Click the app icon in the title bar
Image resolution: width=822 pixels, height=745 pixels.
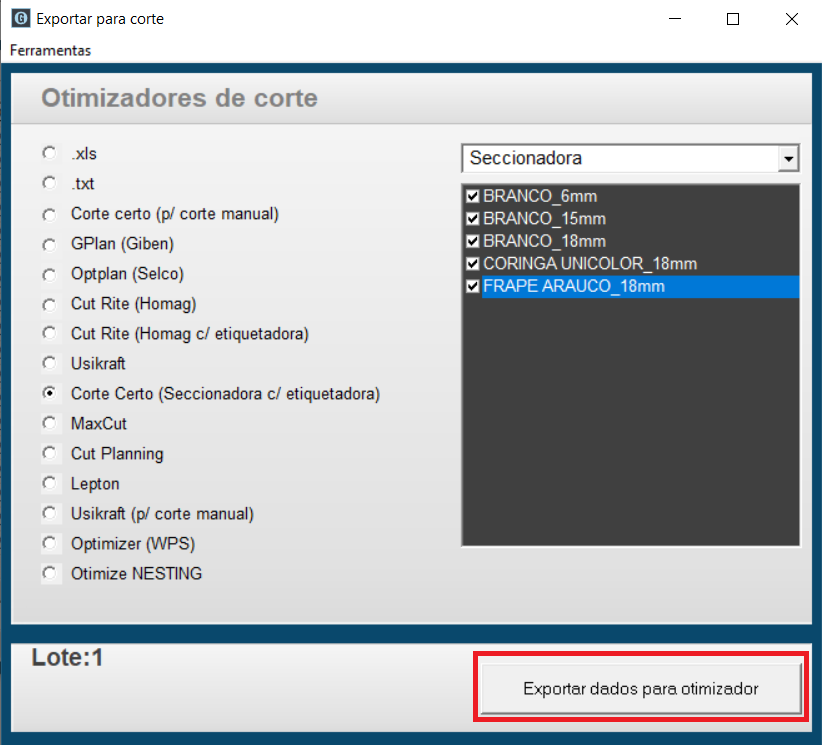(x=20, y=18)
